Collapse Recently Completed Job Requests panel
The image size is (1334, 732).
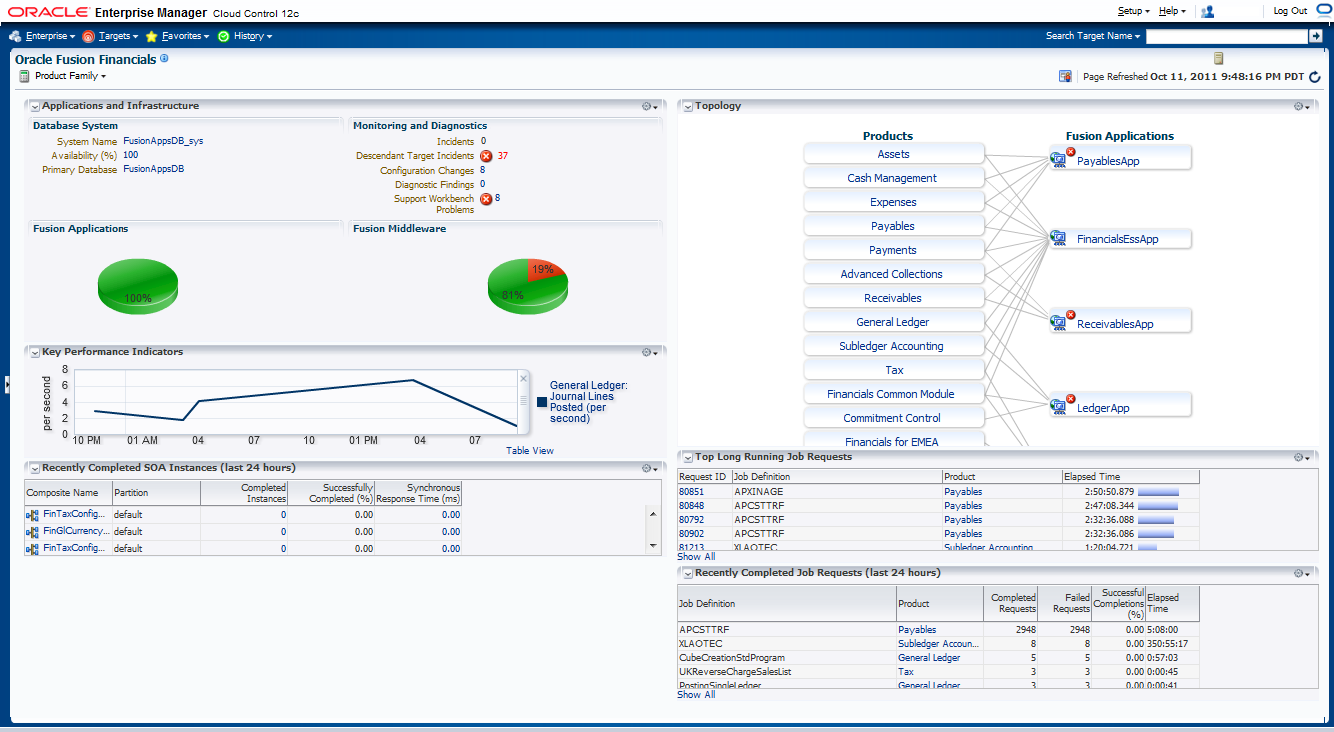pyautogui.click(x=686, y=573)
